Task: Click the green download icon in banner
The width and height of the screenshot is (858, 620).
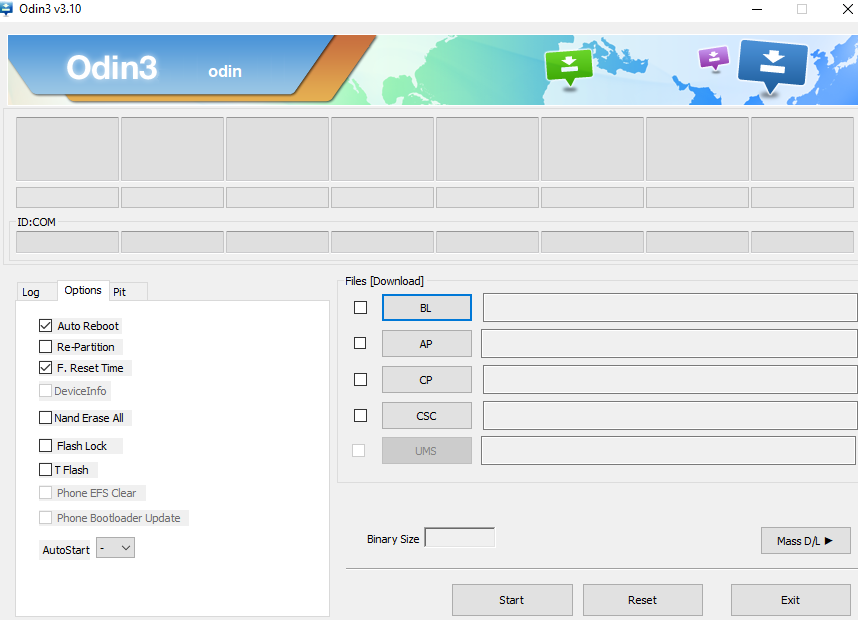Action: point(568,66)
